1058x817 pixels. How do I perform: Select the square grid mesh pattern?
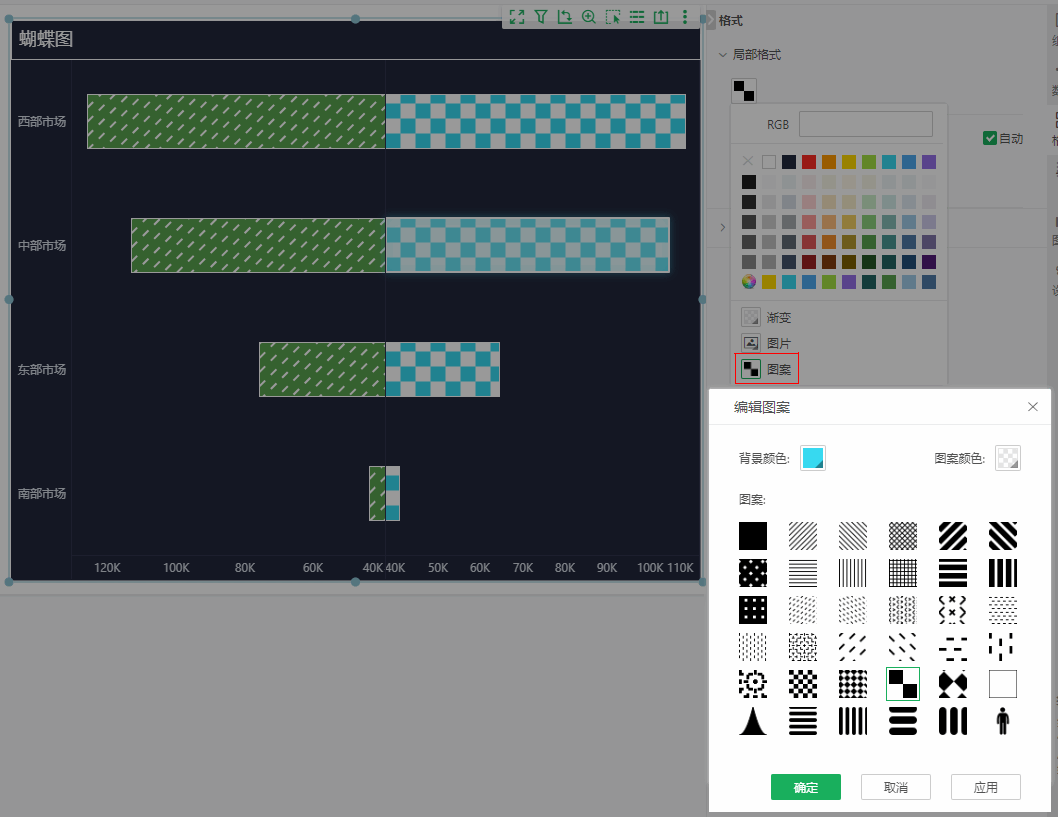point(903,573)
